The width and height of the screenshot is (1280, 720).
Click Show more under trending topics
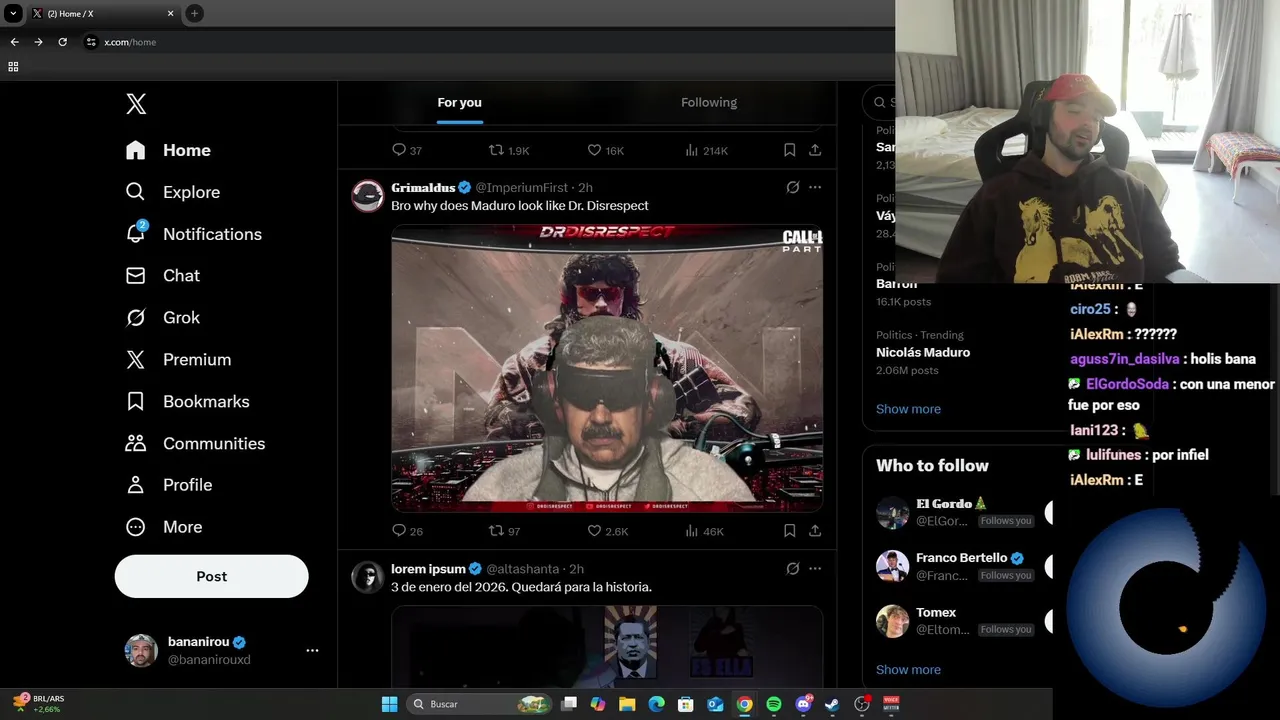coord(908,409)
